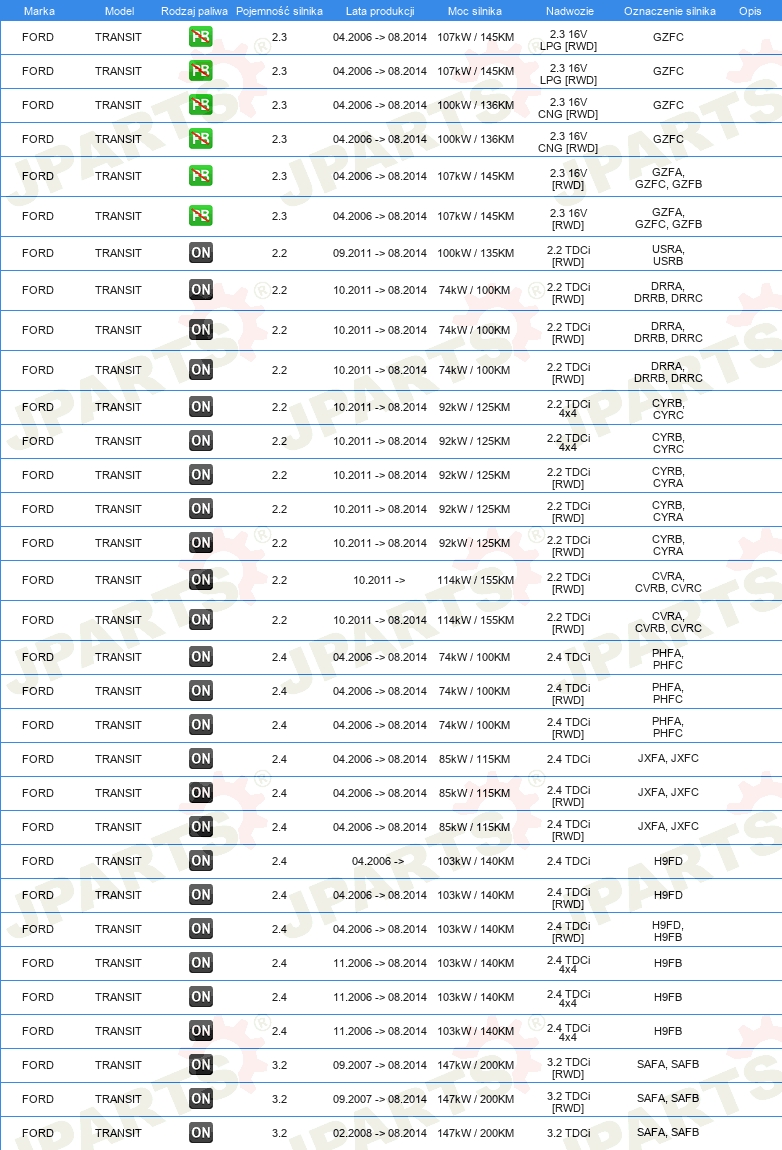Click 103kW / 140KM in open-ended 04.2006 row
Viewport: 782px width, 1150px height.
475,861
